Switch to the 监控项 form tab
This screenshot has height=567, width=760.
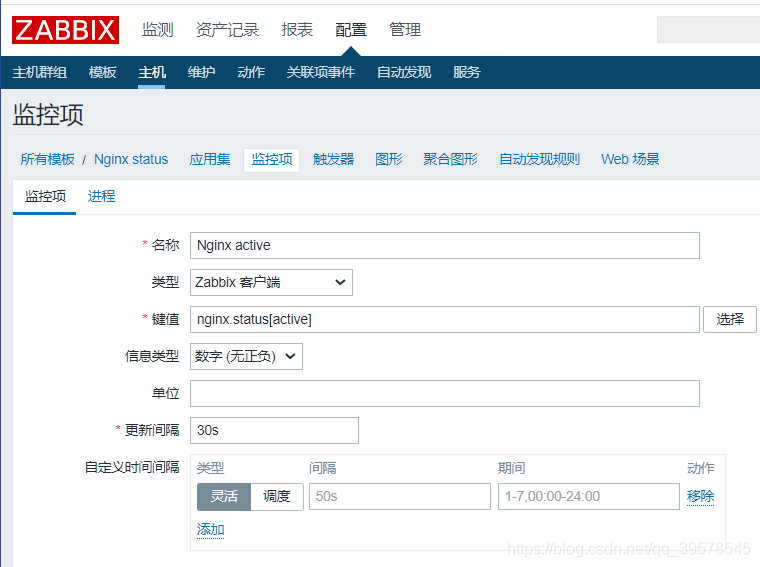(45, 196)
